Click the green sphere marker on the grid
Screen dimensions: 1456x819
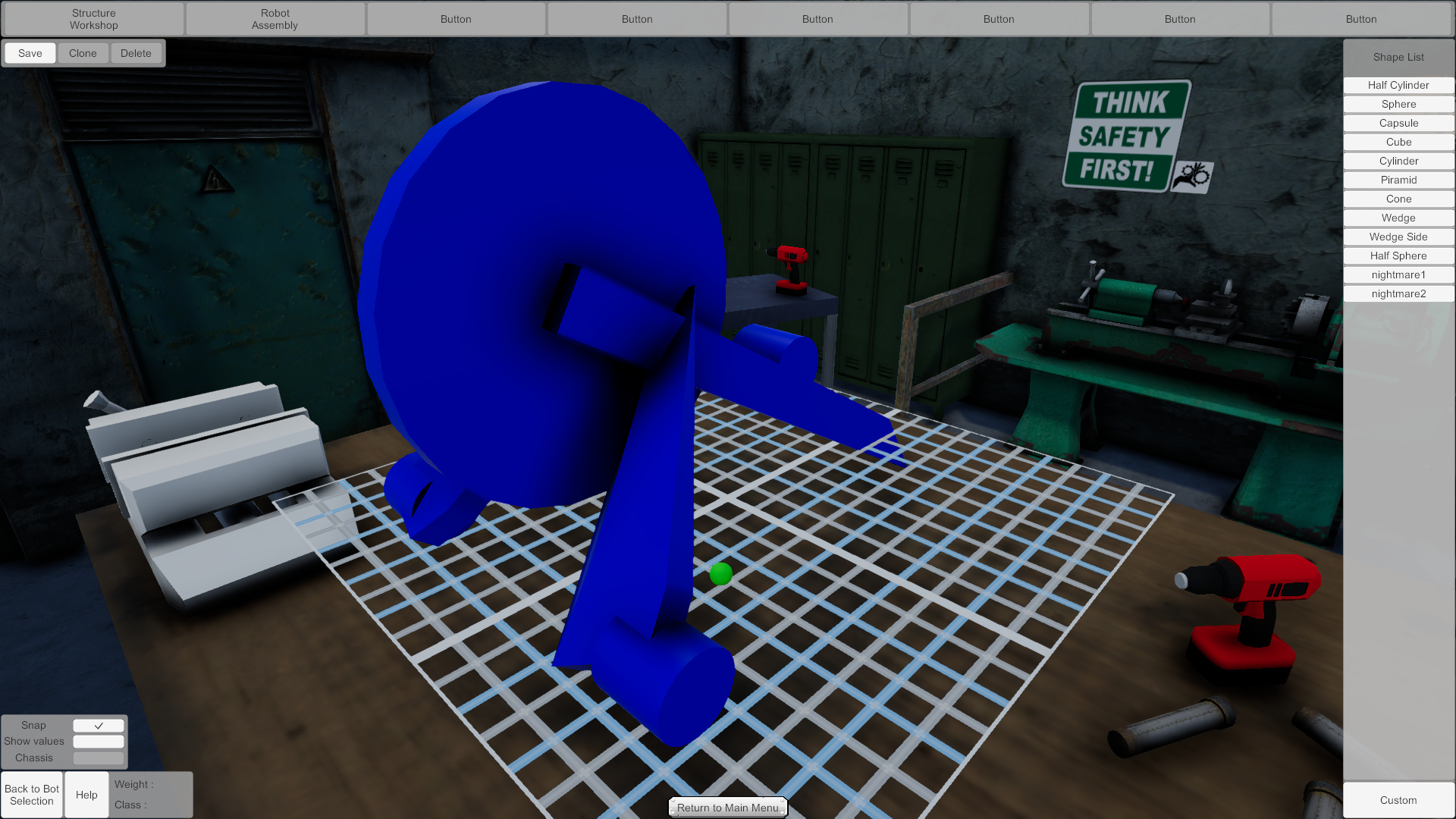pyautogui.click(x=720, y=574)
